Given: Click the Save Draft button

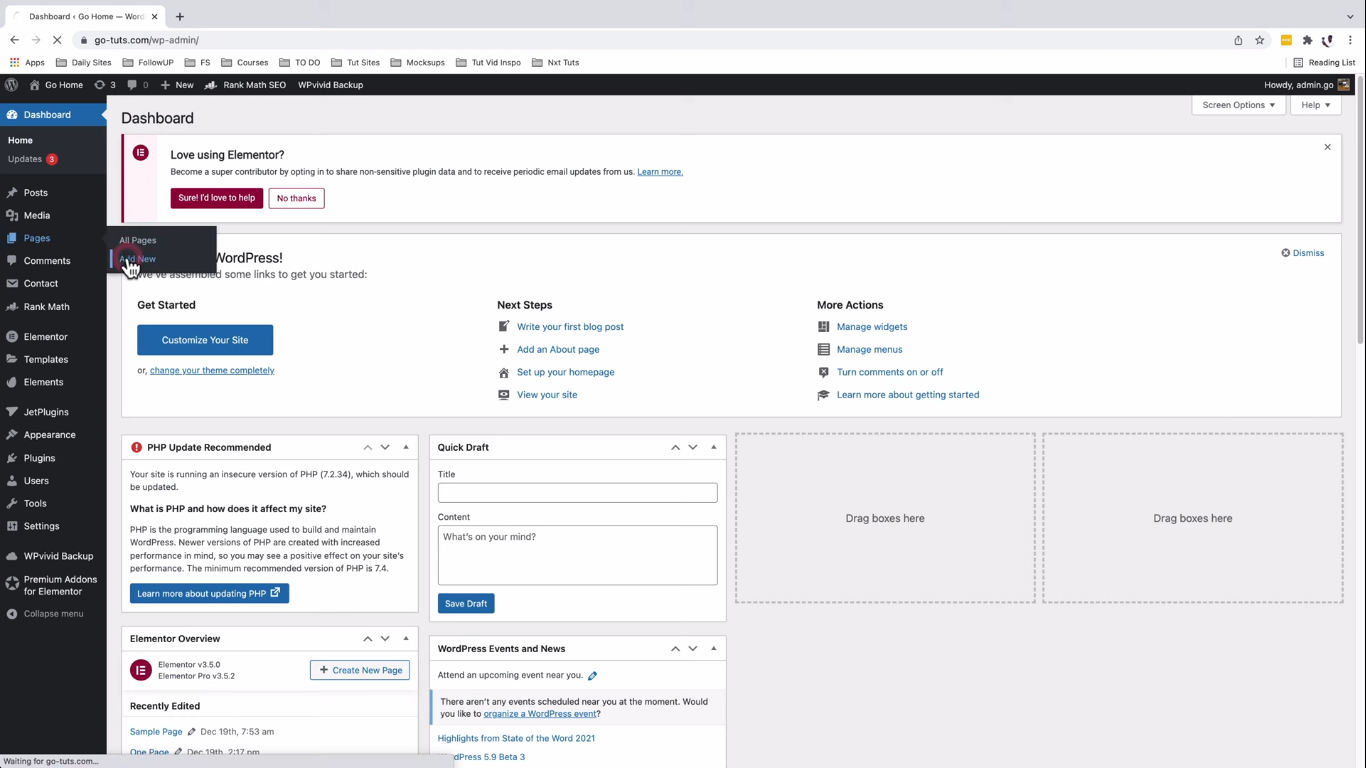Looking at the screenshot, I should [x=466, y=604].
